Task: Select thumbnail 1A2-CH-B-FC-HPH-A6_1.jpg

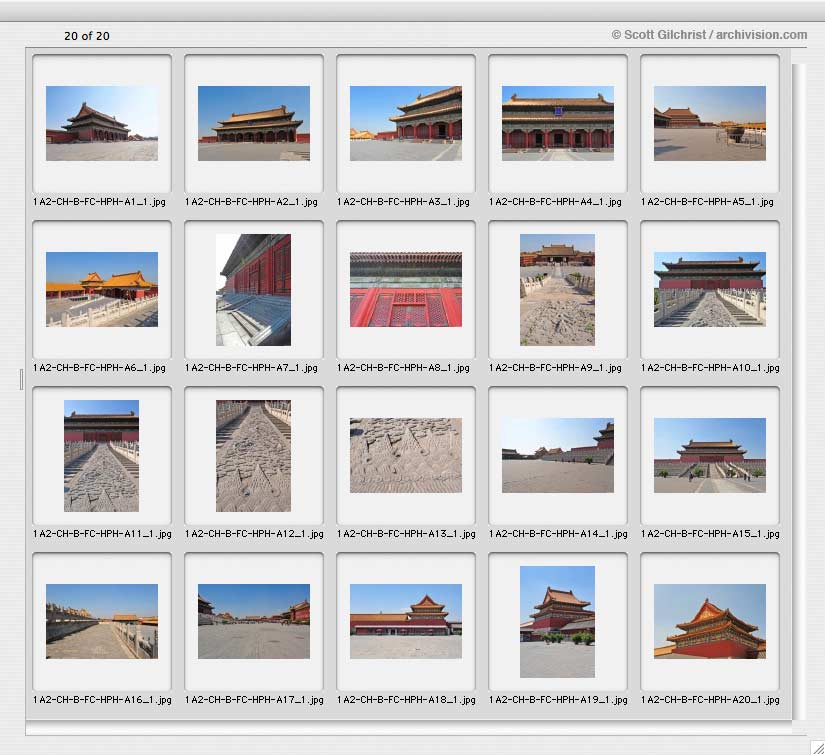Action: (x=102, y=289)
